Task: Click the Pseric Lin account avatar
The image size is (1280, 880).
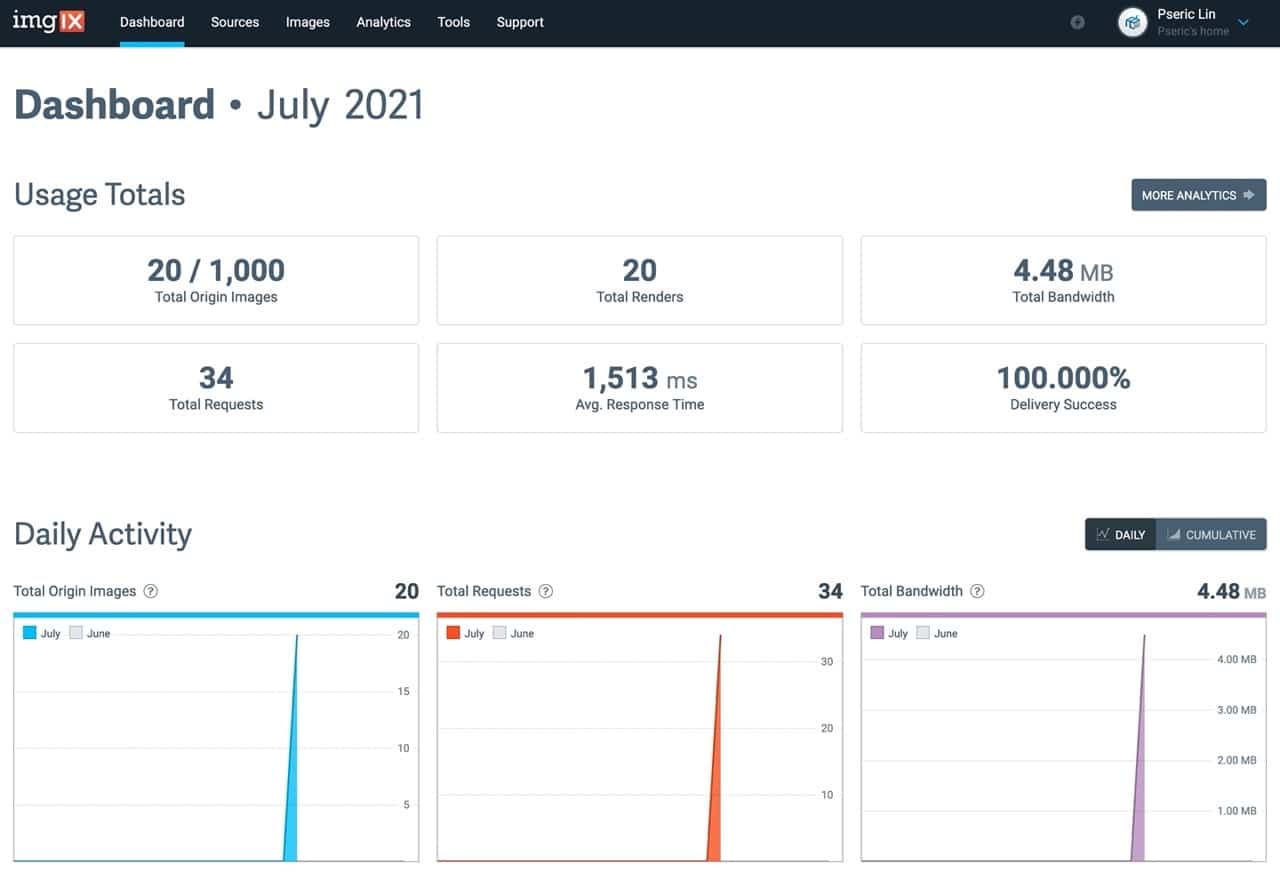Action: 1132,22
